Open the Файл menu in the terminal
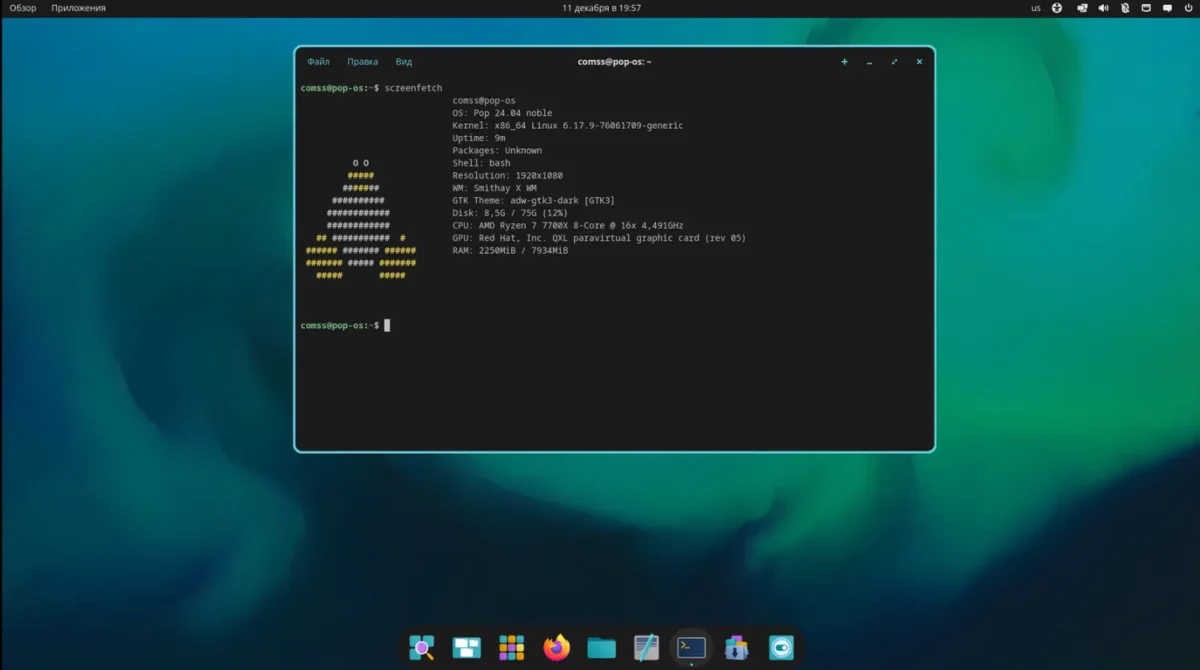This screenshot has width=1200, height=670. pos(318,61)
